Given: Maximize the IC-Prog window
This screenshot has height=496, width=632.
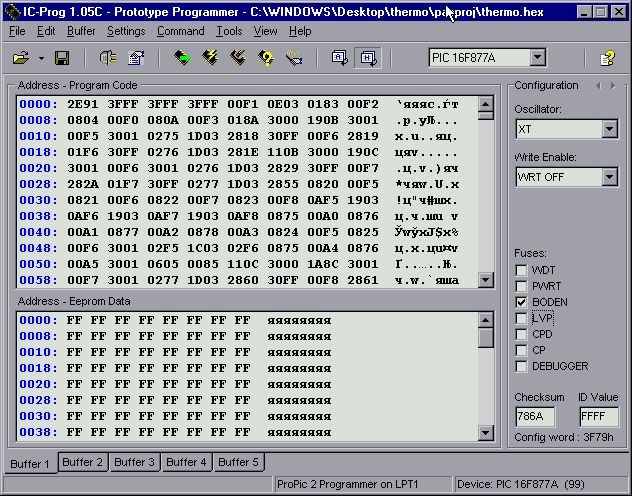Looking at the screenshot, I should click(x=601, y=12).
